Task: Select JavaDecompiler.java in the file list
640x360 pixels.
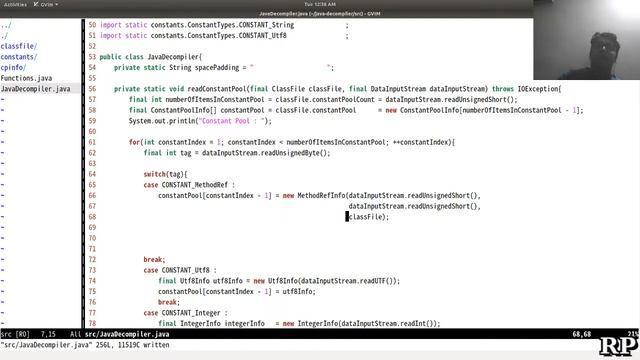Action: coord(36,89)
